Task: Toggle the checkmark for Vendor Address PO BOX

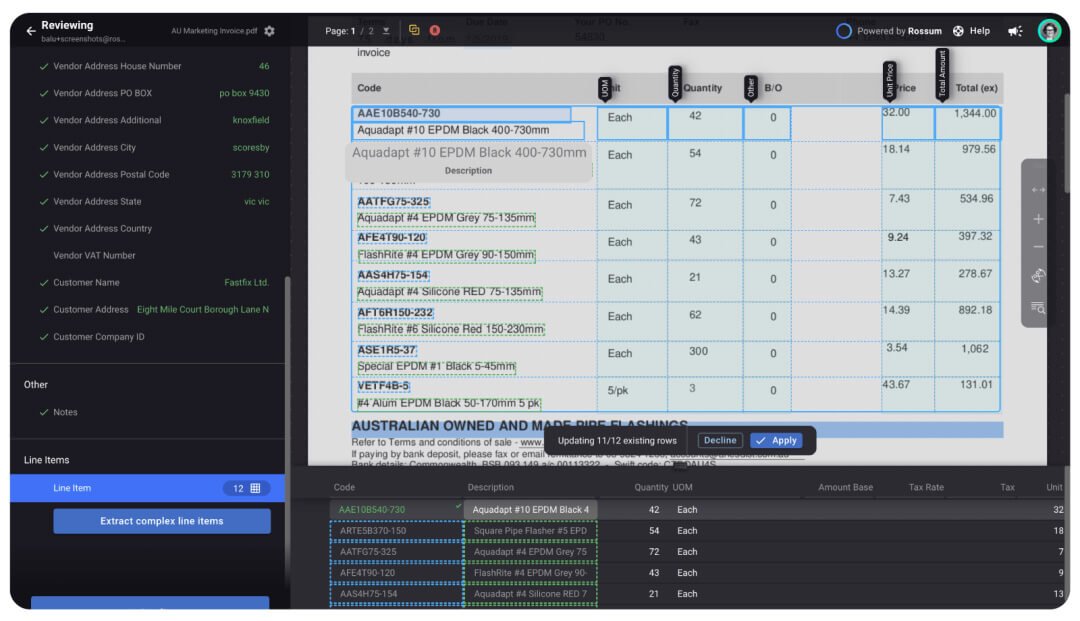Action: (x=43, y=94)
